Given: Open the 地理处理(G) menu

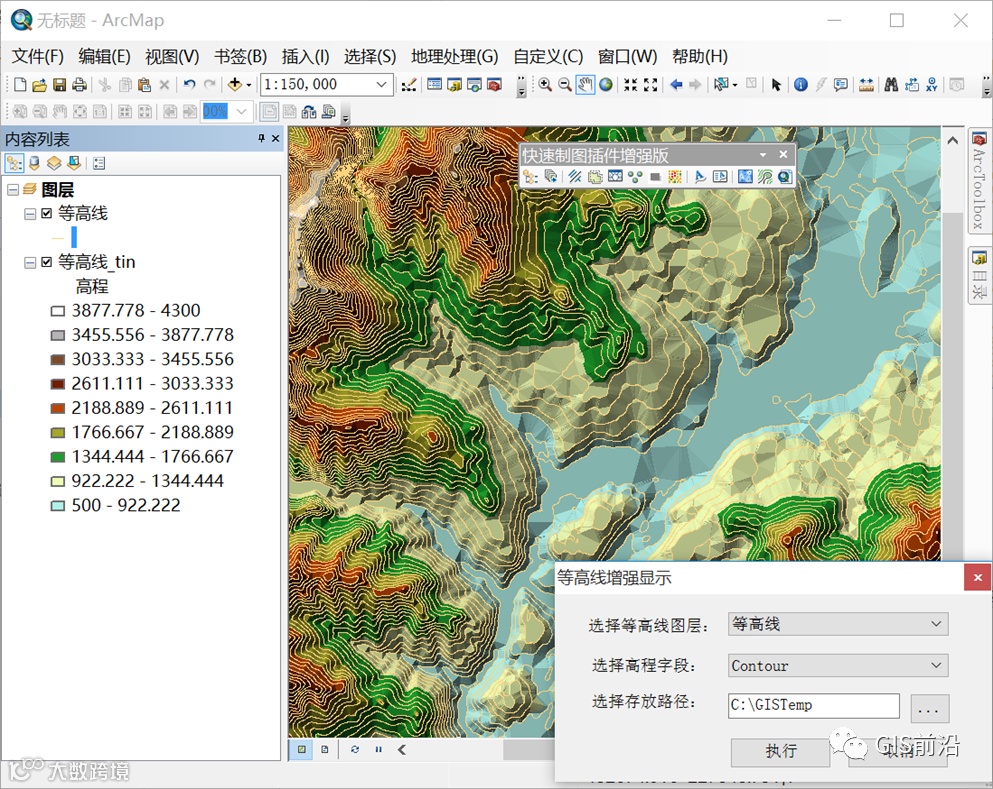Looking at the screenshot, I should click(x=454, y=56).
